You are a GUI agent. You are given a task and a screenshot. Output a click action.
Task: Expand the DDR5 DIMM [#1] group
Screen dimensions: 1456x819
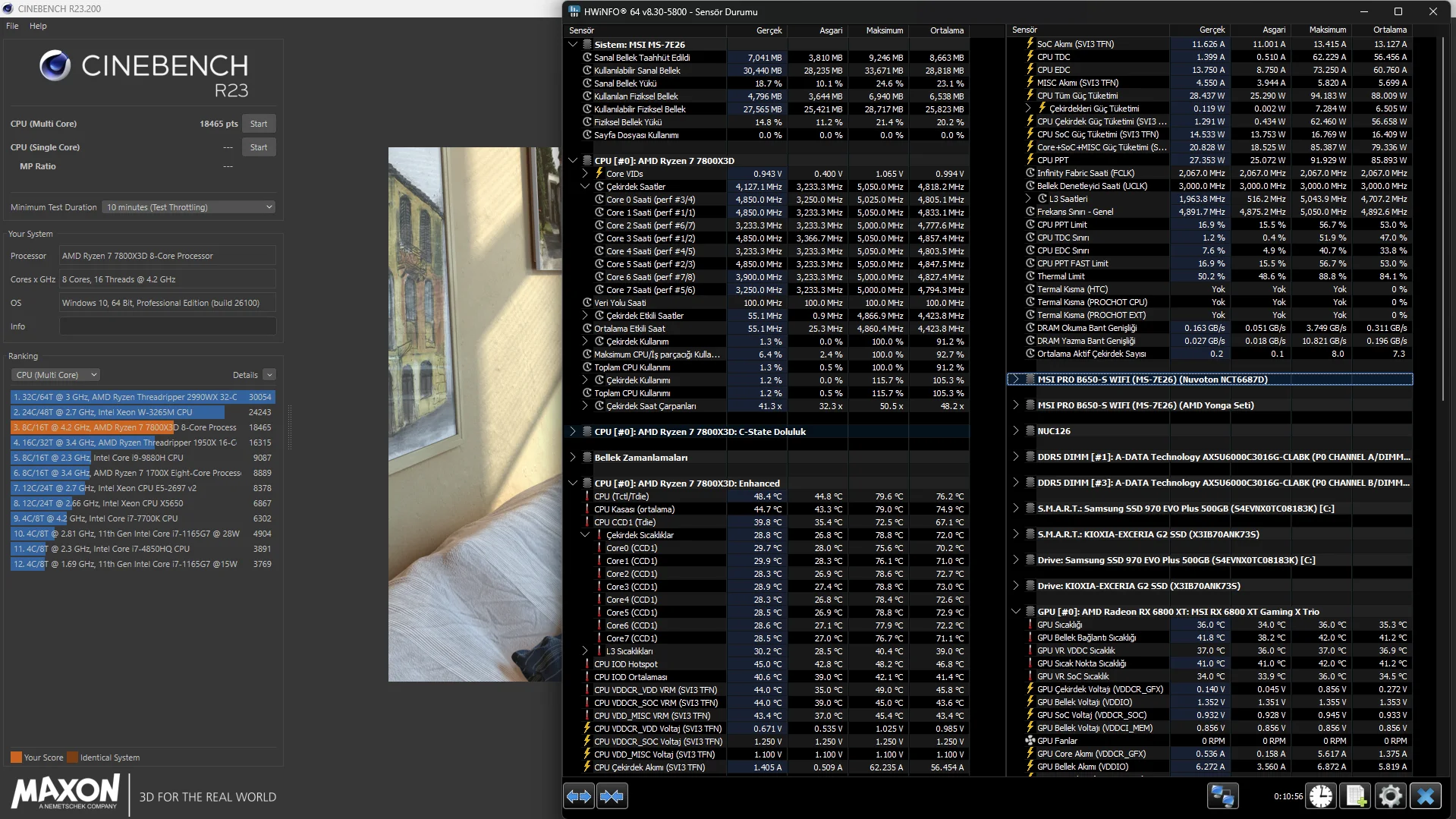click(x=1016, y=457)
